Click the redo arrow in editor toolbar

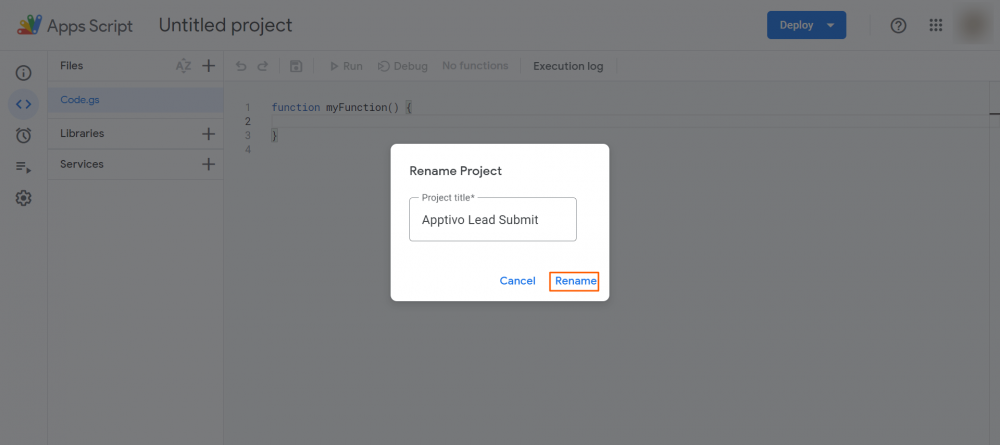coord(263,67)
